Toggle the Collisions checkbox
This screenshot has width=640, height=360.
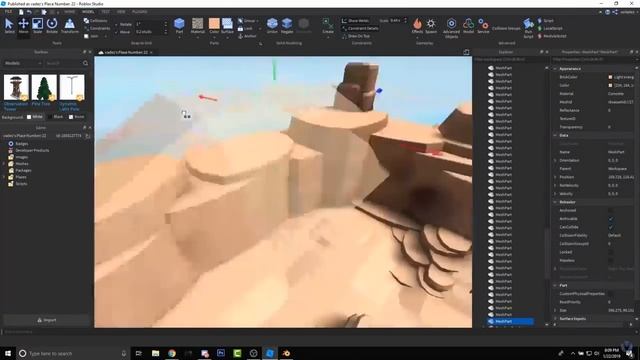point(86,20)
